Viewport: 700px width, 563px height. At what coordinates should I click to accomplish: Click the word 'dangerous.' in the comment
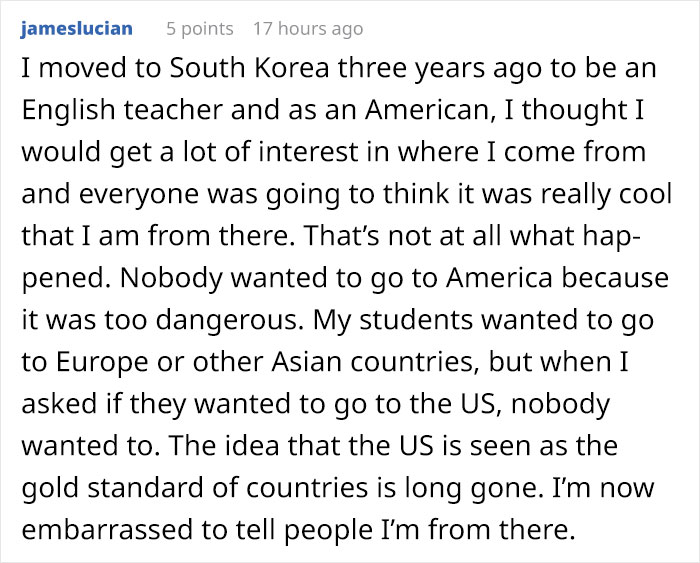pyautogui.click(x=227, y=320)
